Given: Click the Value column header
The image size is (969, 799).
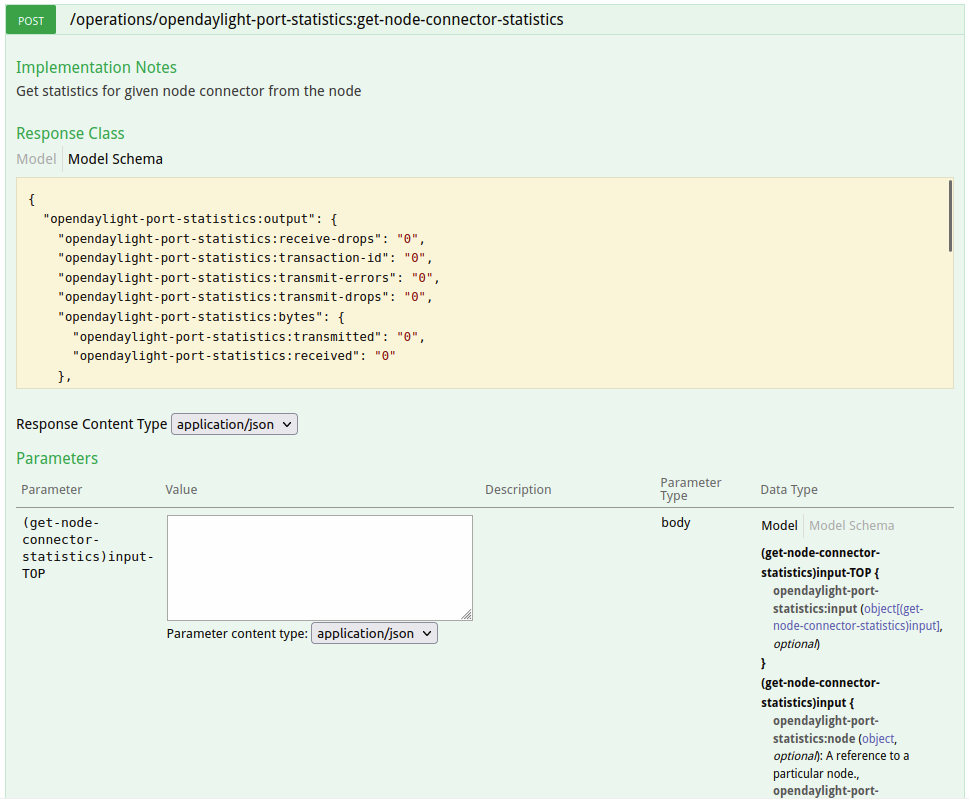Looking at the screenshot, I should 181,490.
